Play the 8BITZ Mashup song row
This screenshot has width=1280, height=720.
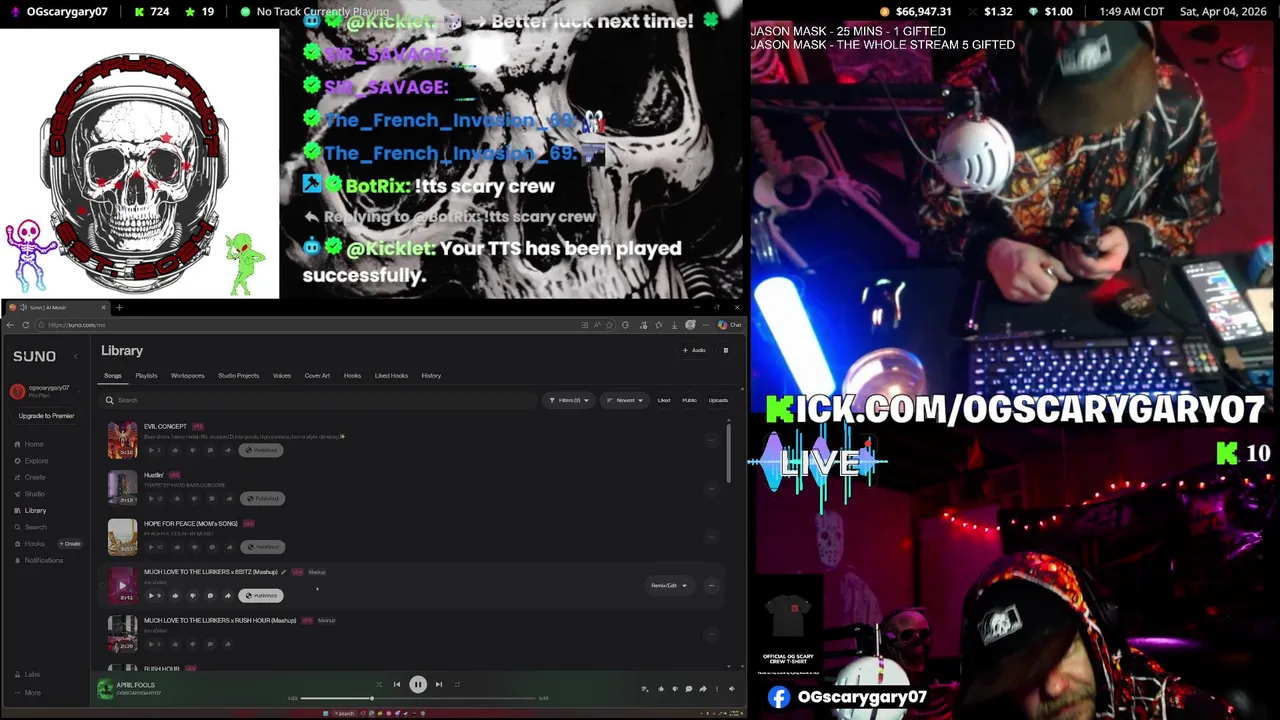(x=122, y=585)
